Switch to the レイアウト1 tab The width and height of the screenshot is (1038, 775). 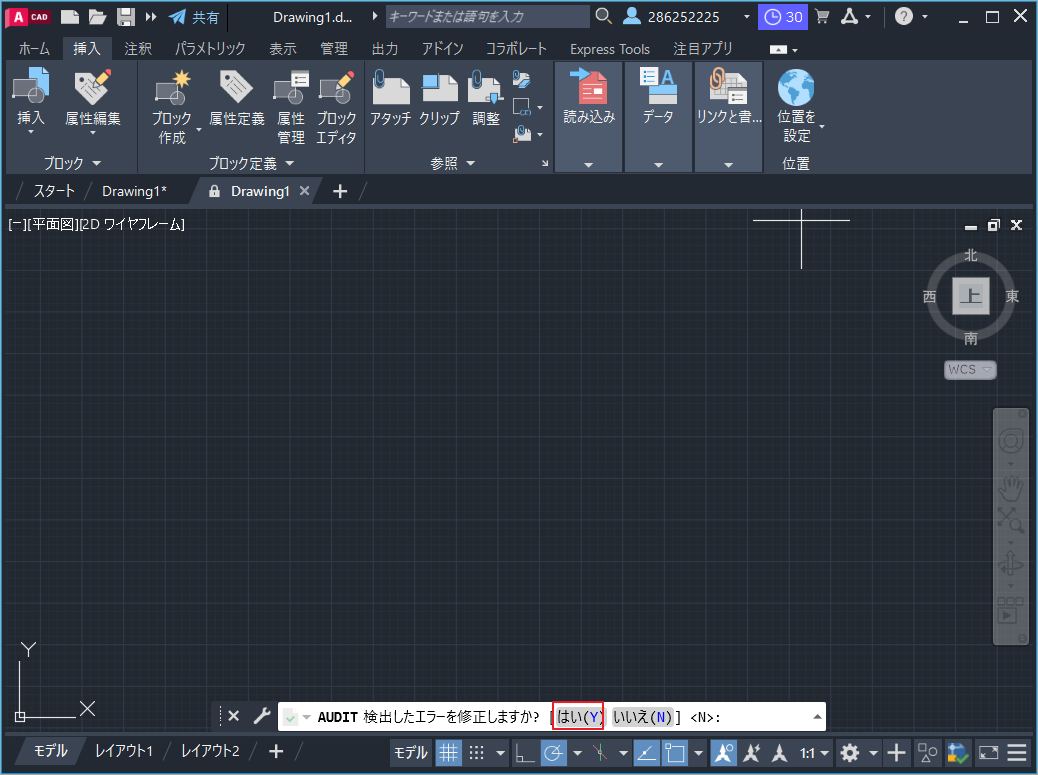tap(123, 752)
